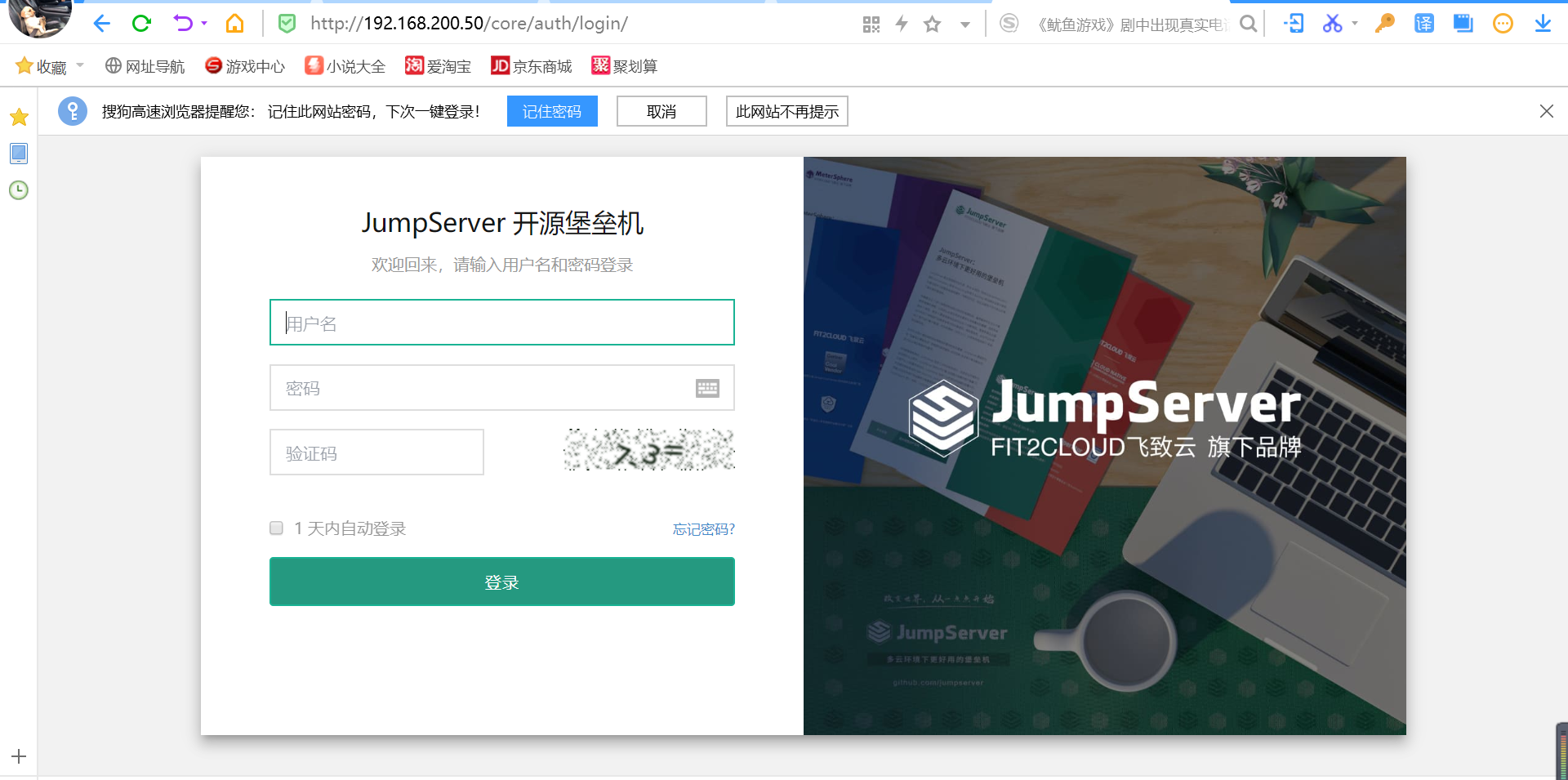Click the search box with 鱿鱼游戏 text

1132,25
